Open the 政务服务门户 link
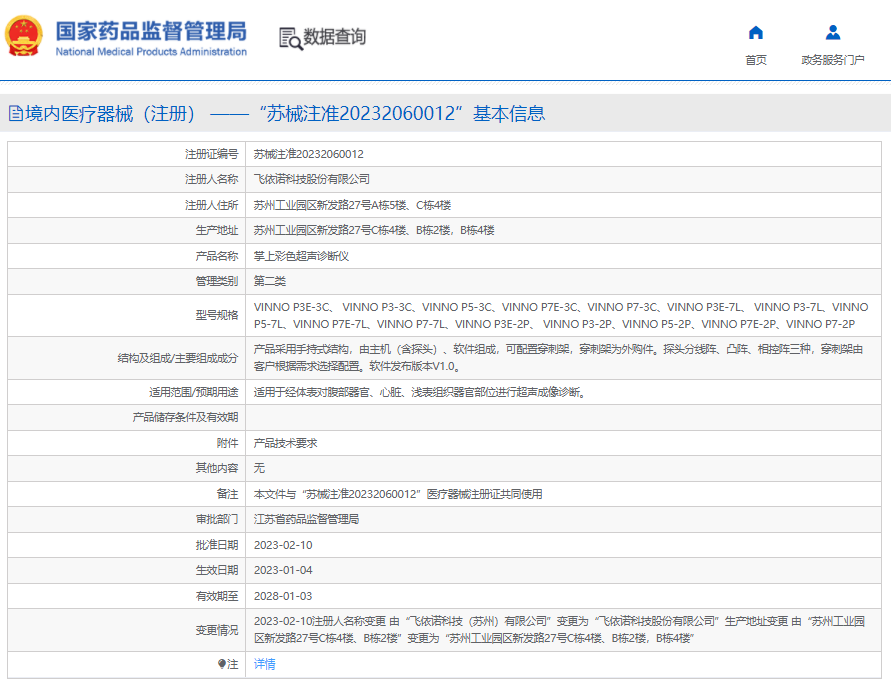Image resolution: width=891 pixels, height=686 pixels. [833, 60]
